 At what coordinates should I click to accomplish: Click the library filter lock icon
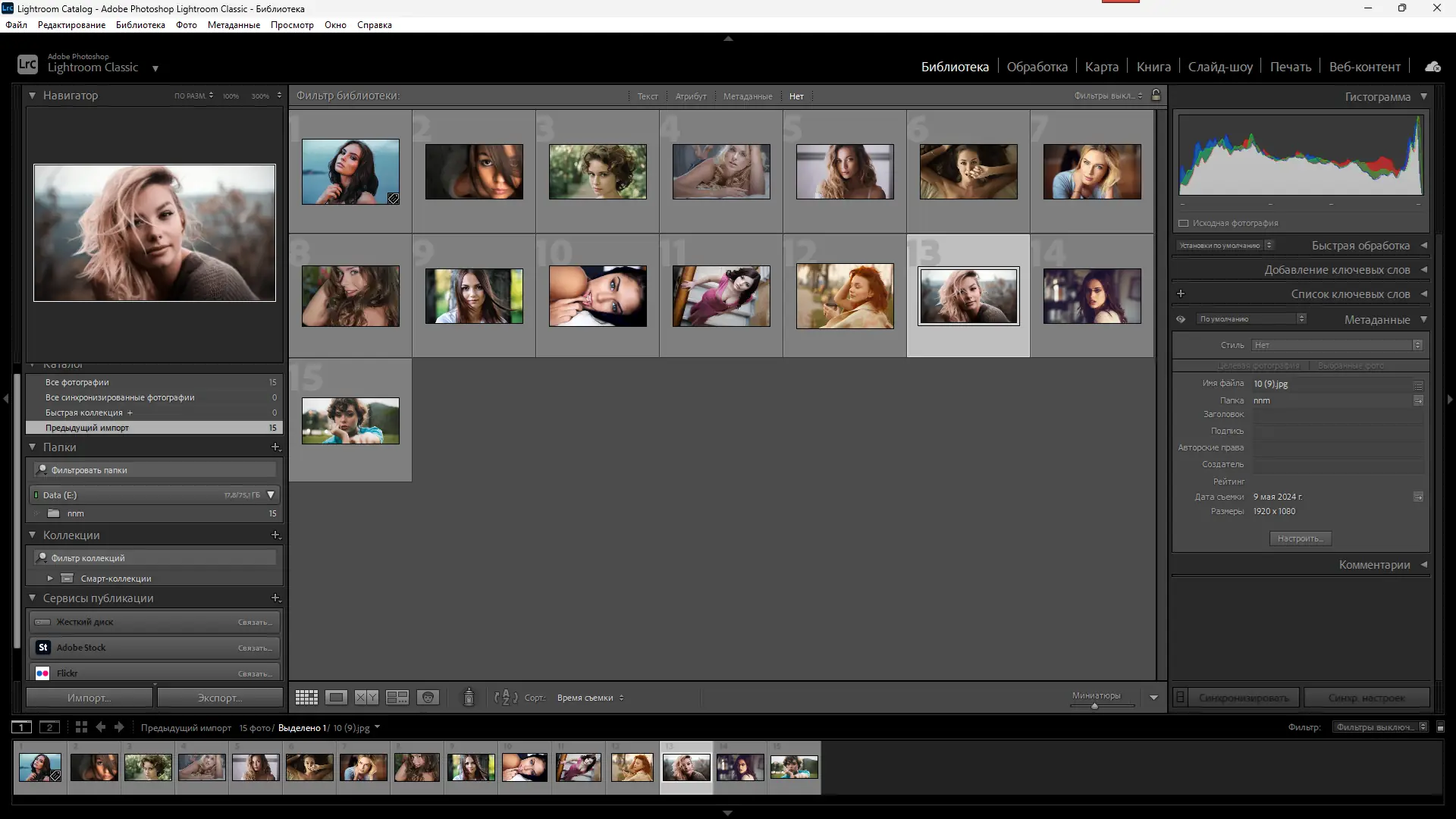pos(1156,96)
